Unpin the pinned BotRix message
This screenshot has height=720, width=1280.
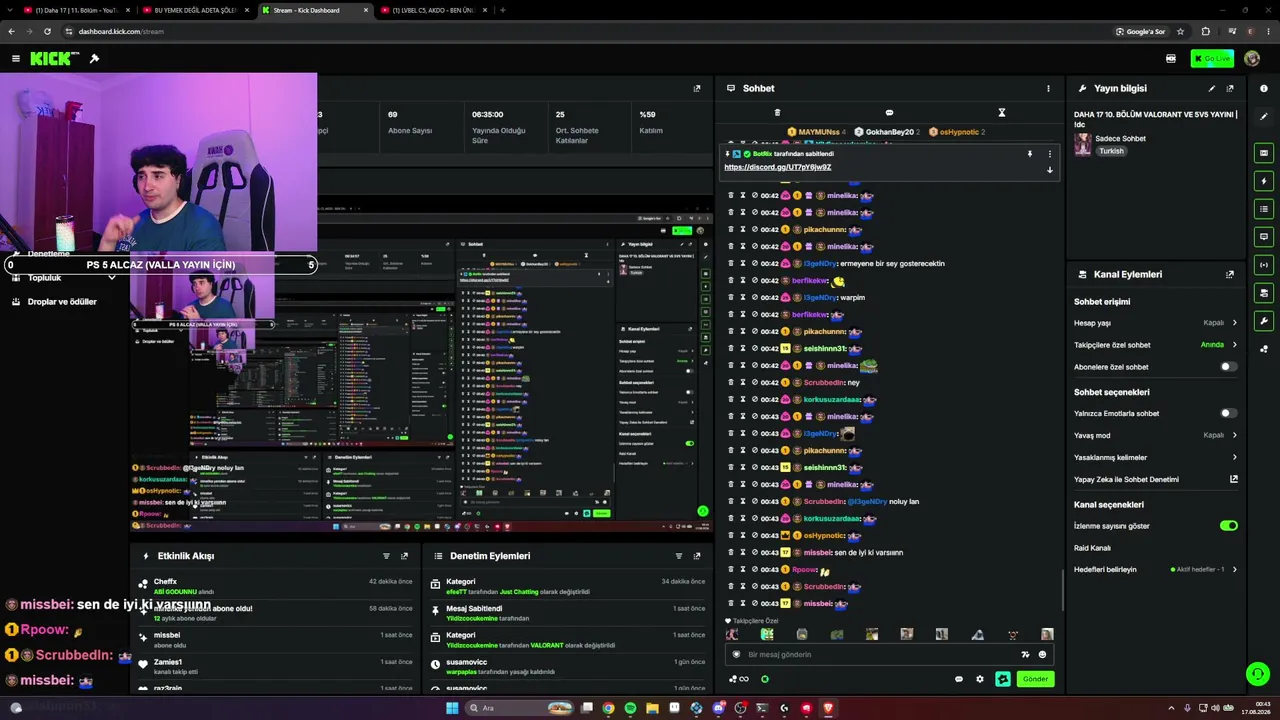(x=1029, y=154)
